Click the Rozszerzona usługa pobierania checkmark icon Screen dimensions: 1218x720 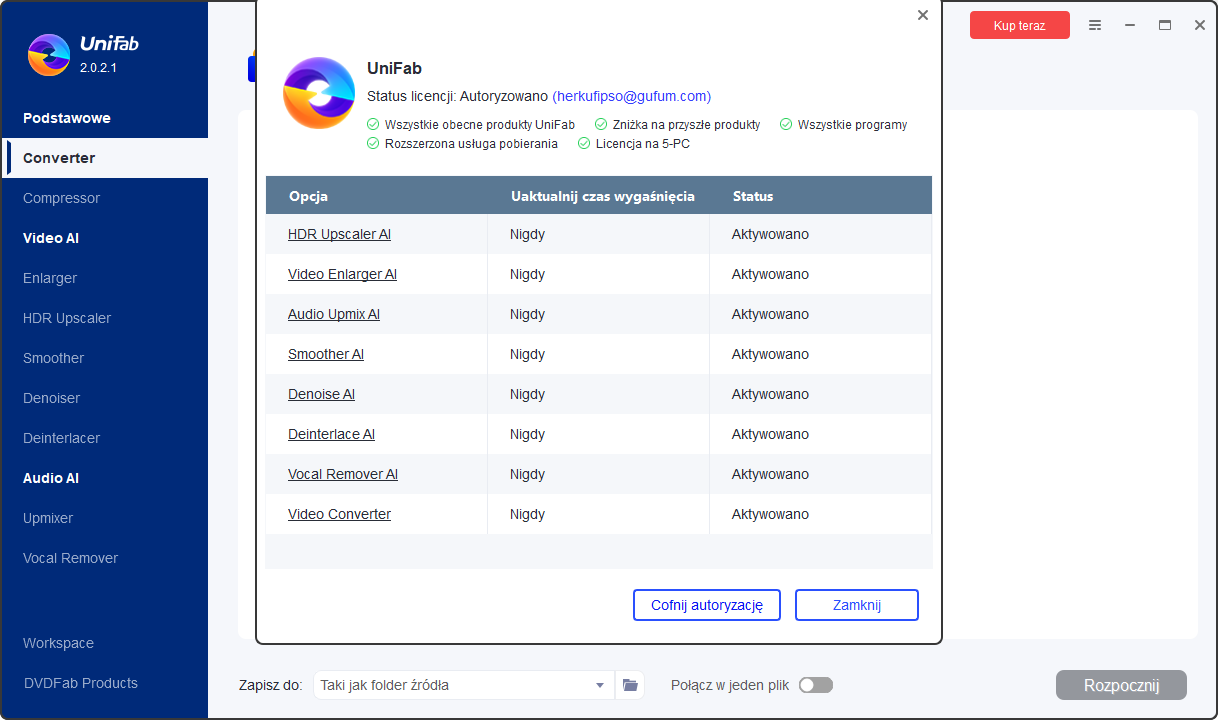click(373, 144)
